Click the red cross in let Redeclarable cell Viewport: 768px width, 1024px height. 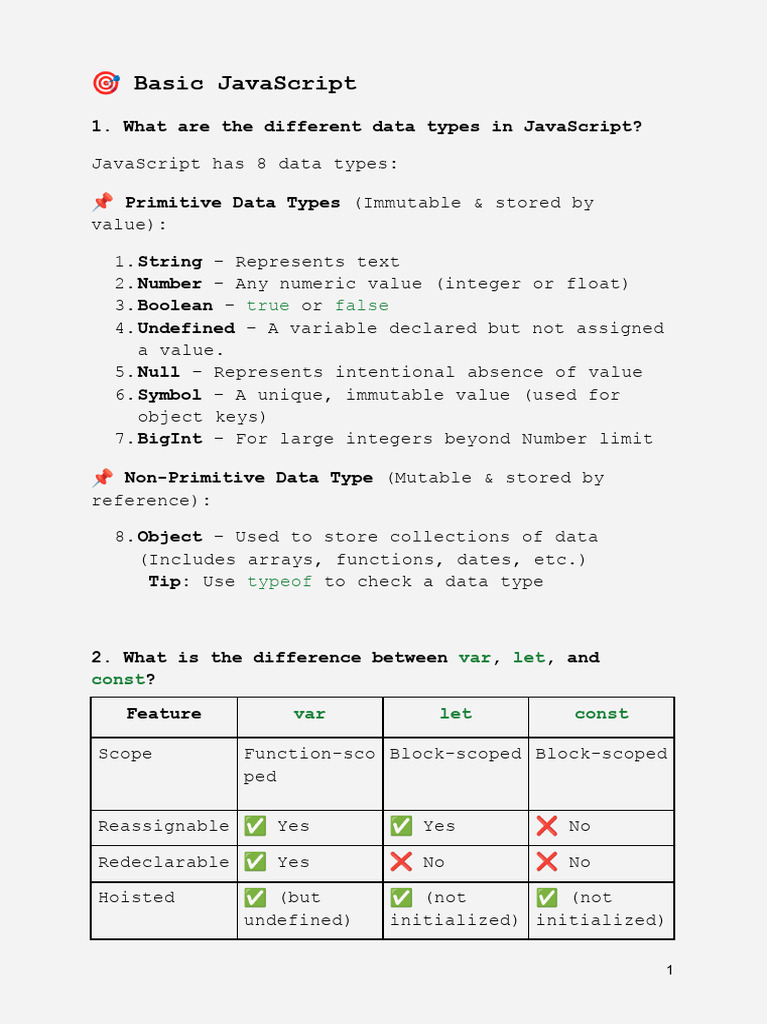click(401, 862)
